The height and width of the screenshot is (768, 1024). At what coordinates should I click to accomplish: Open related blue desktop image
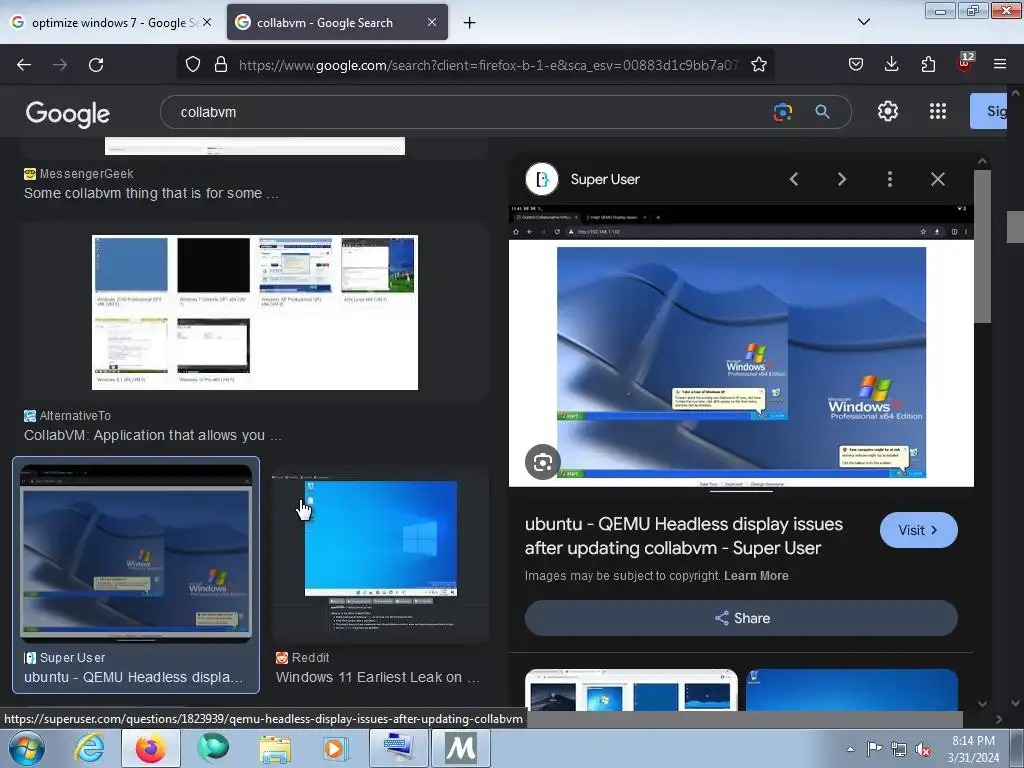pyautogui.click(x=852, y=690)
